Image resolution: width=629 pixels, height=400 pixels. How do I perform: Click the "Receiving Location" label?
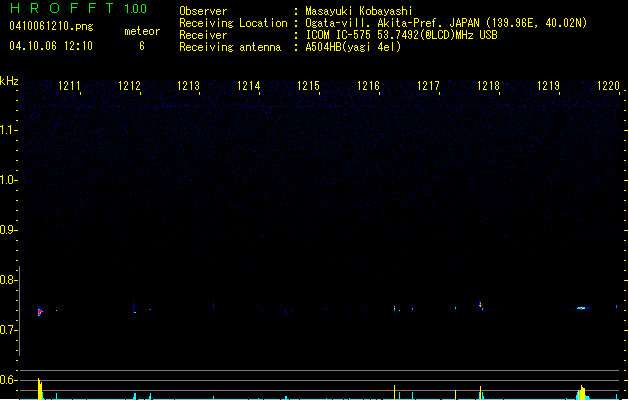[x=233, y=23]
